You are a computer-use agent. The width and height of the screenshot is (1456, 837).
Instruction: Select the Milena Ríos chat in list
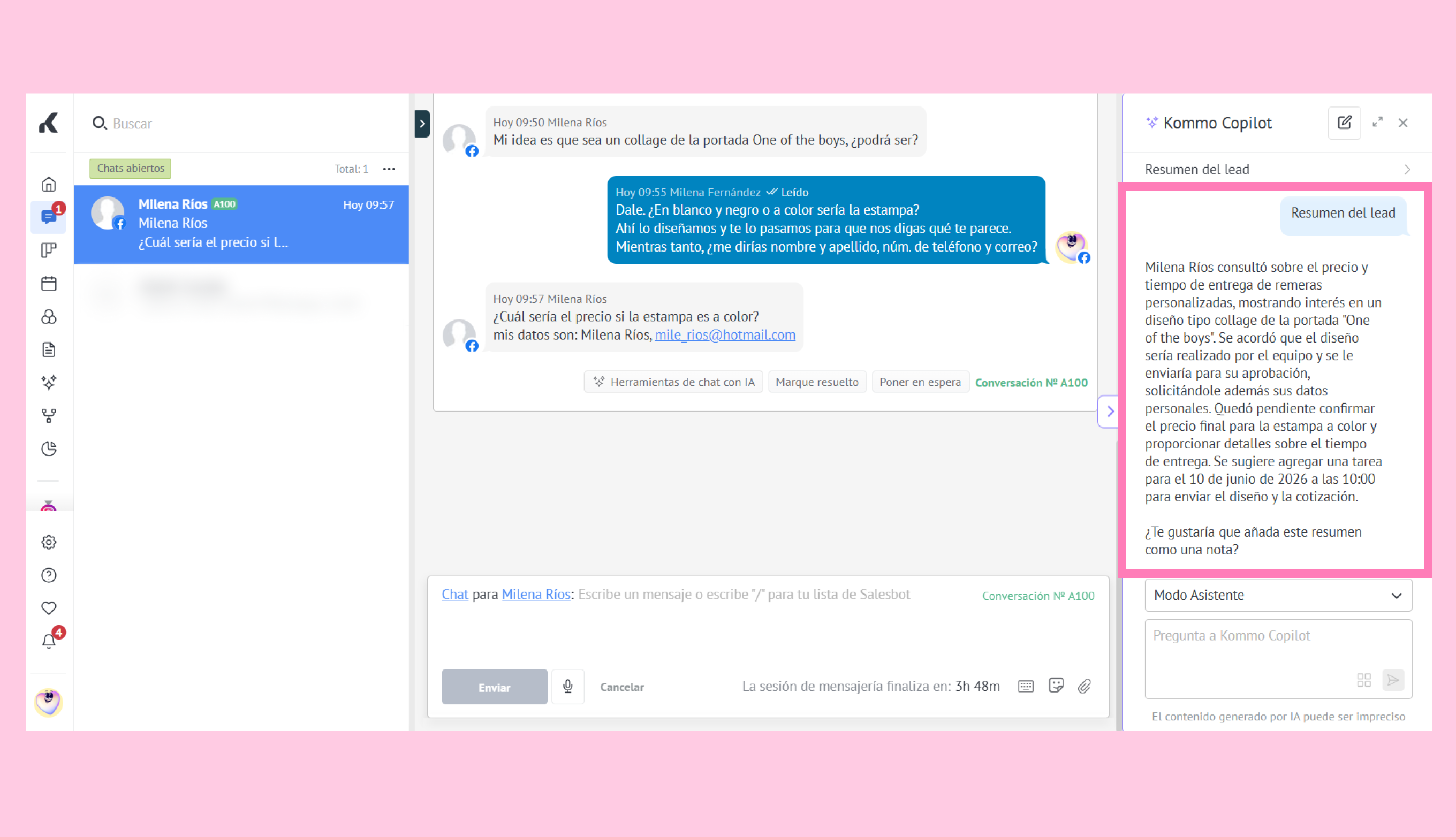[x=241, y=224]
